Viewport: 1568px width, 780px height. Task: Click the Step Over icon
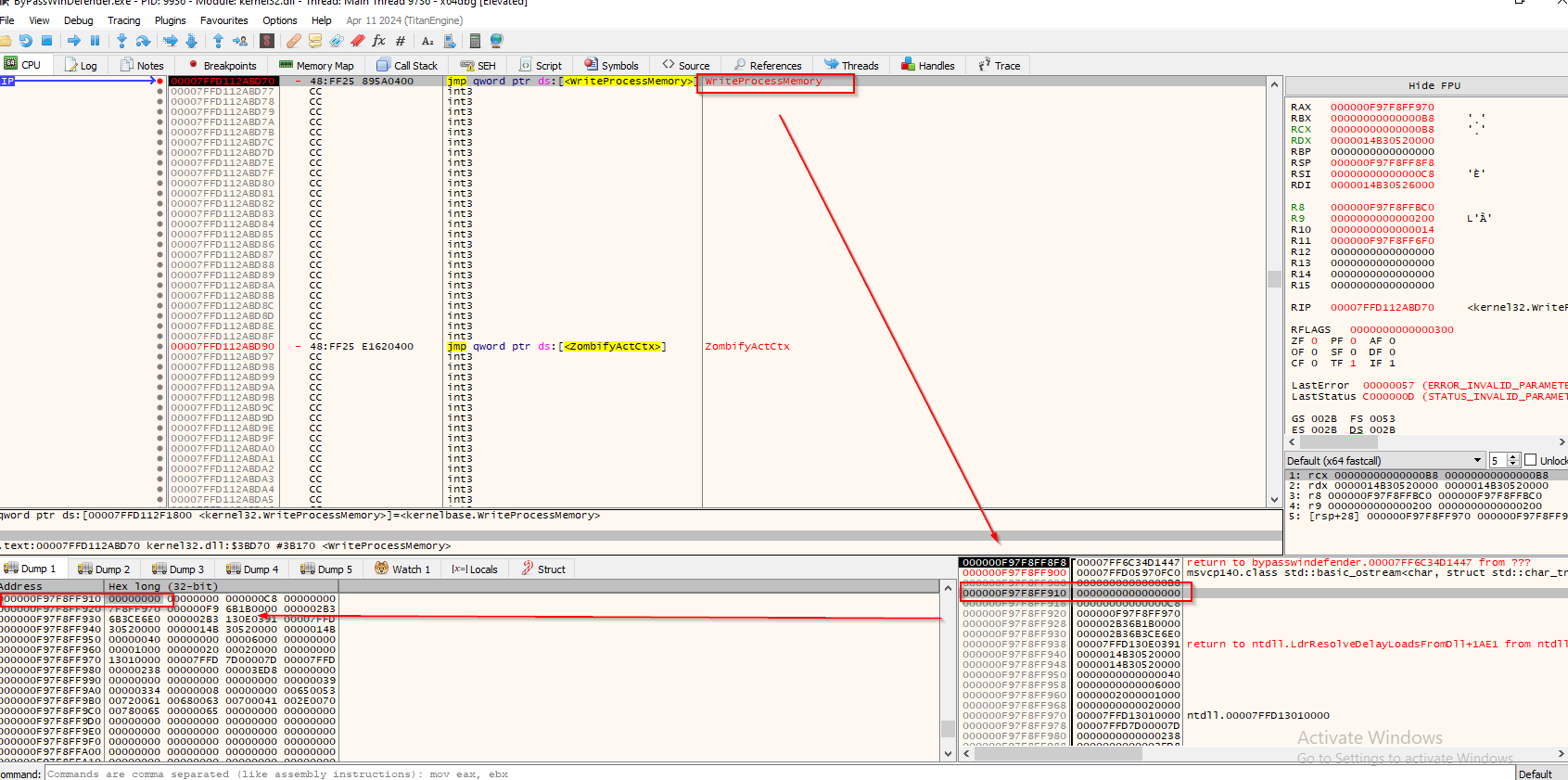tap(143, 41)
